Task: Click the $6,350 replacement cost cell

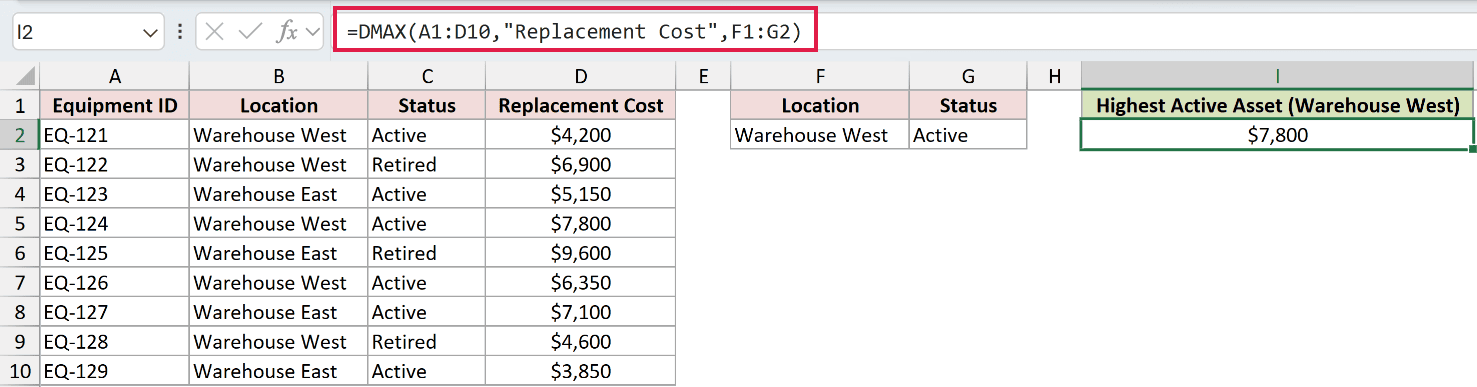Action: [581, 282]
